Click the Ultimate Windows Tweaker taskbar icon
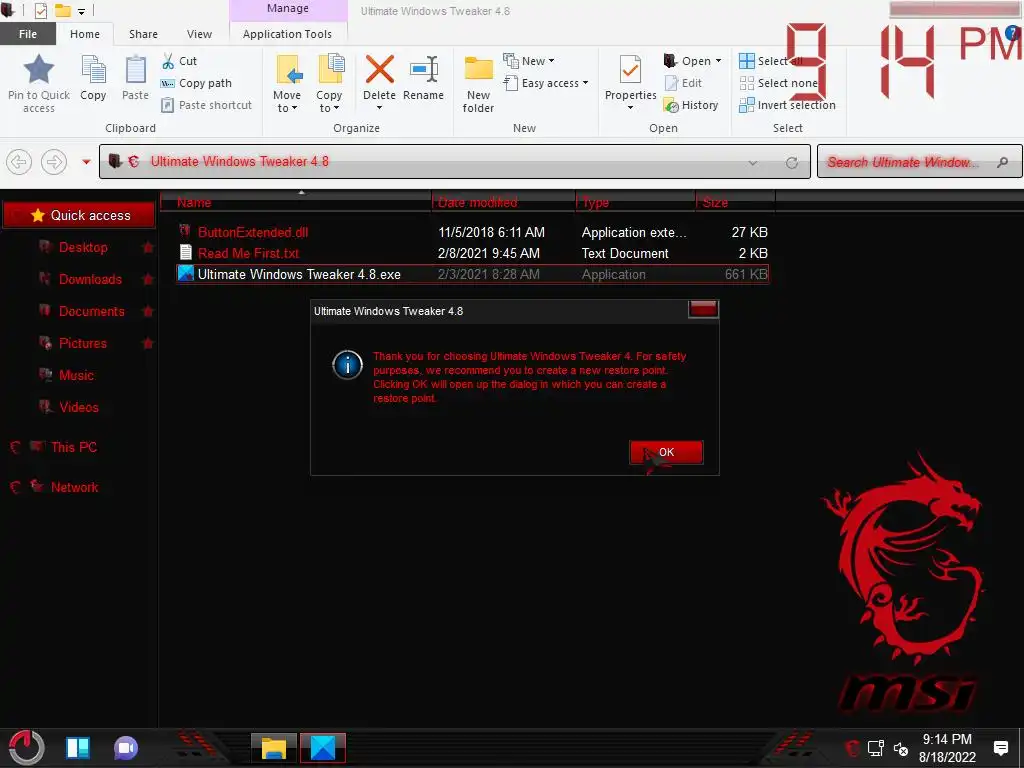The width and height of the screenshot is (1024, 768). click(x=323, y=748)
